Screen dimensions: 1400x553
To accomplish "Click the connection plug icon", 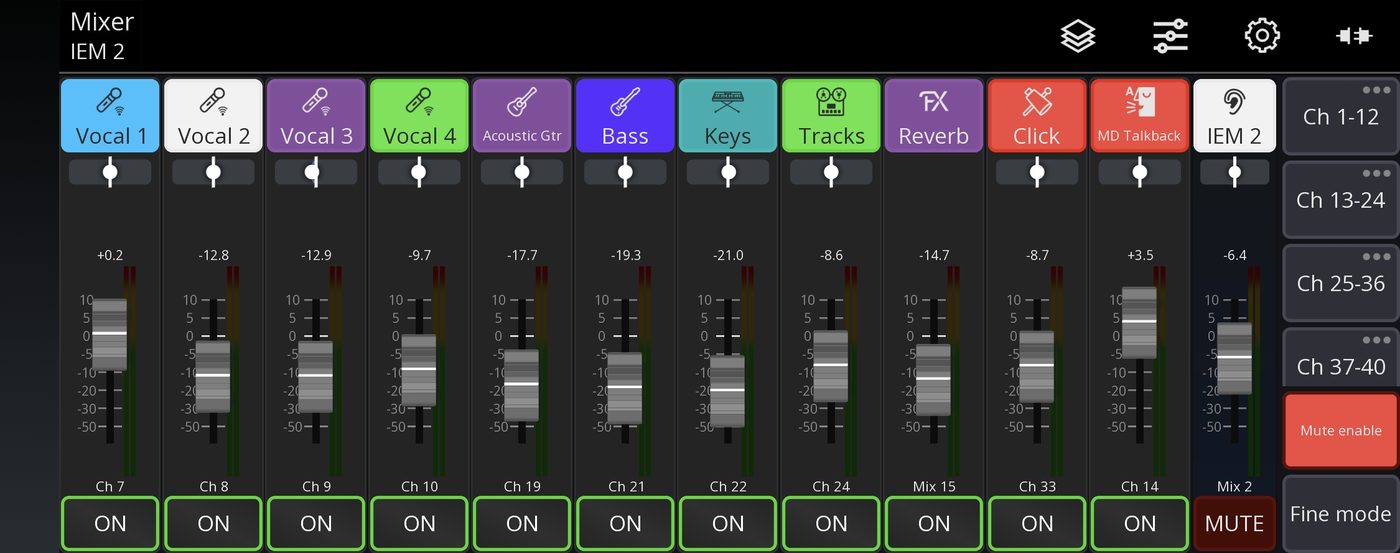I will (x=1354, y=37).
